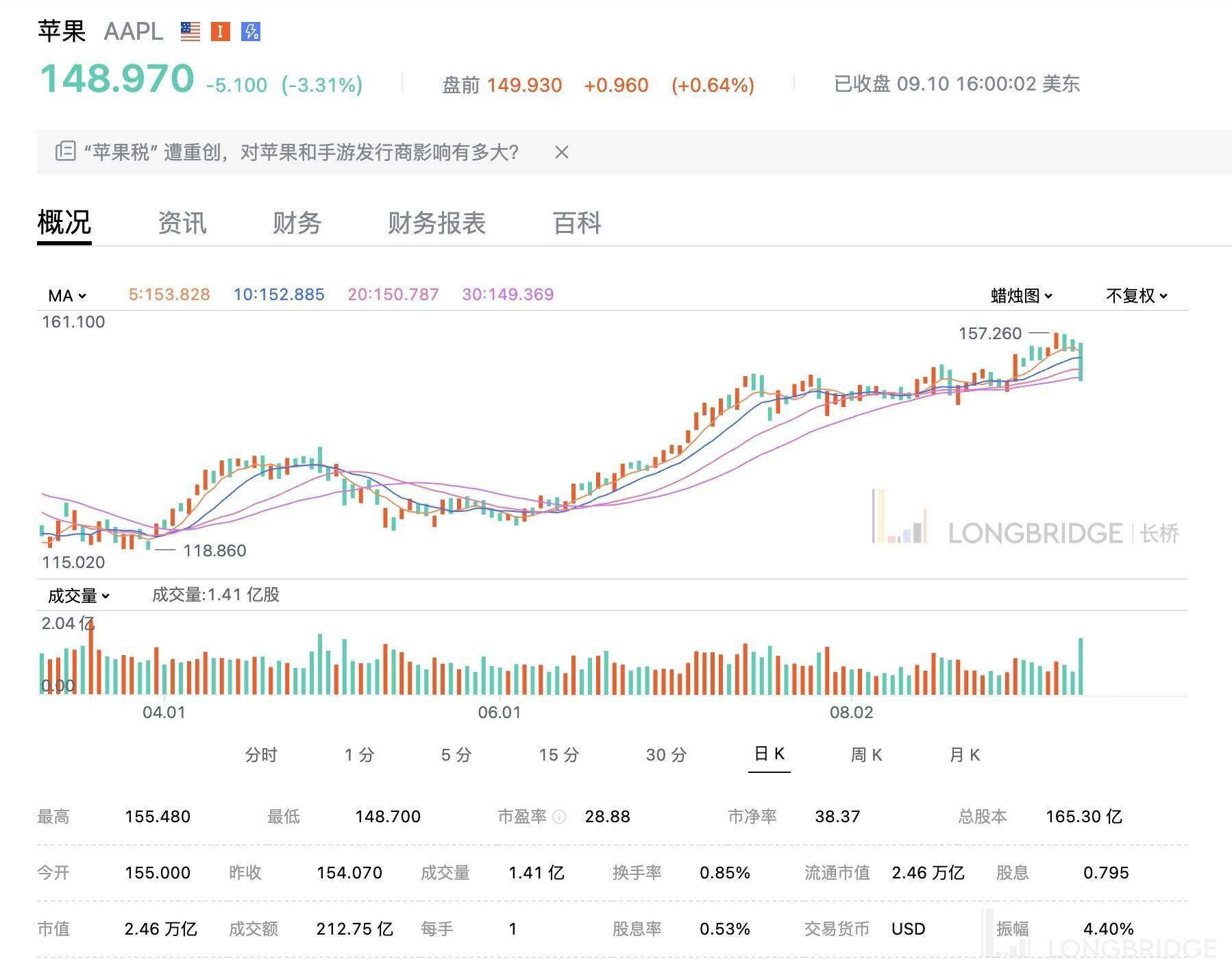This screenshot has width=1232, height=973.
Task: Click the 苹果 stock name heading
Action: point(62,32)
